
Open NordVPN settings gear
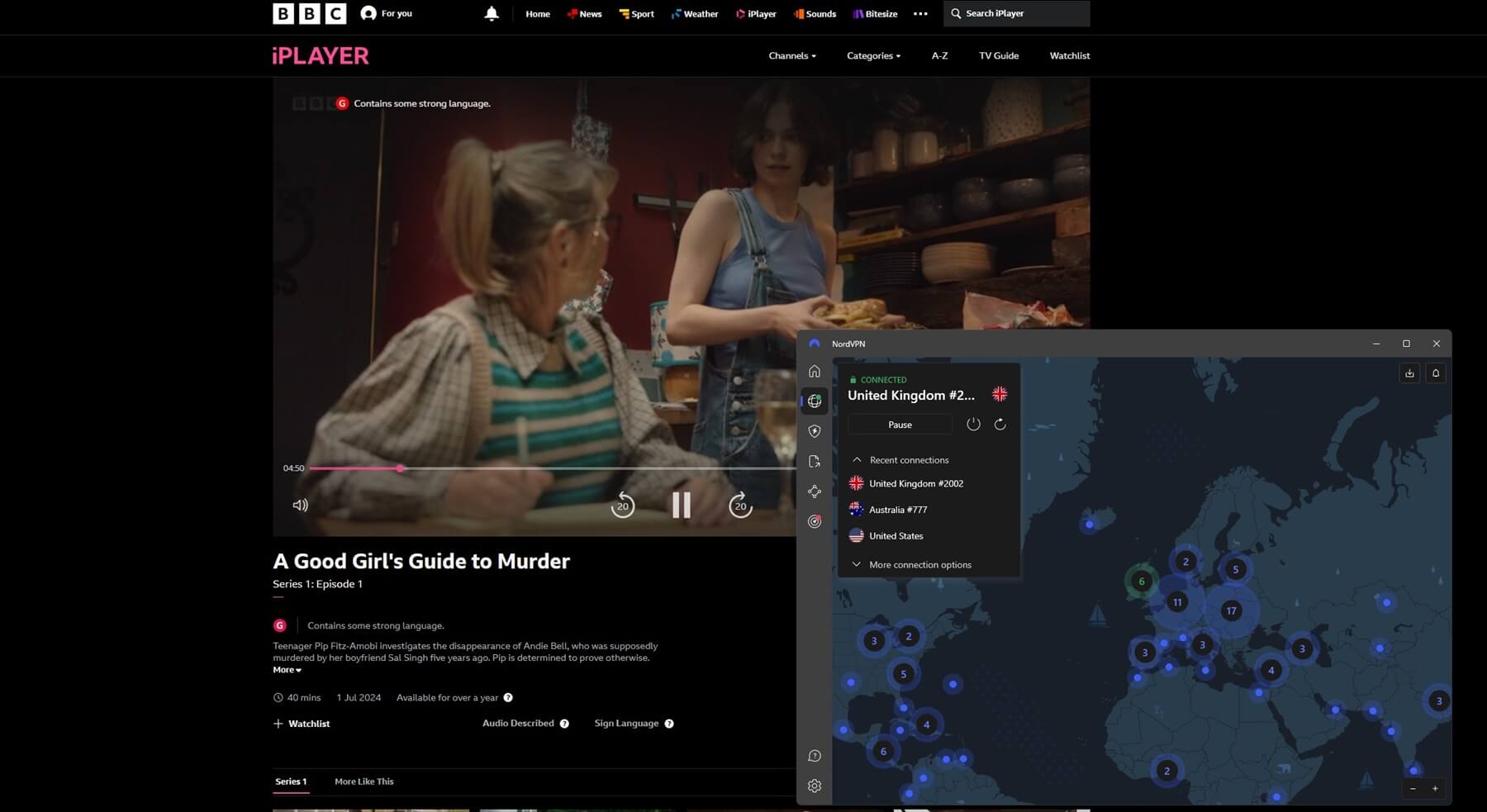tap(815, 786)
